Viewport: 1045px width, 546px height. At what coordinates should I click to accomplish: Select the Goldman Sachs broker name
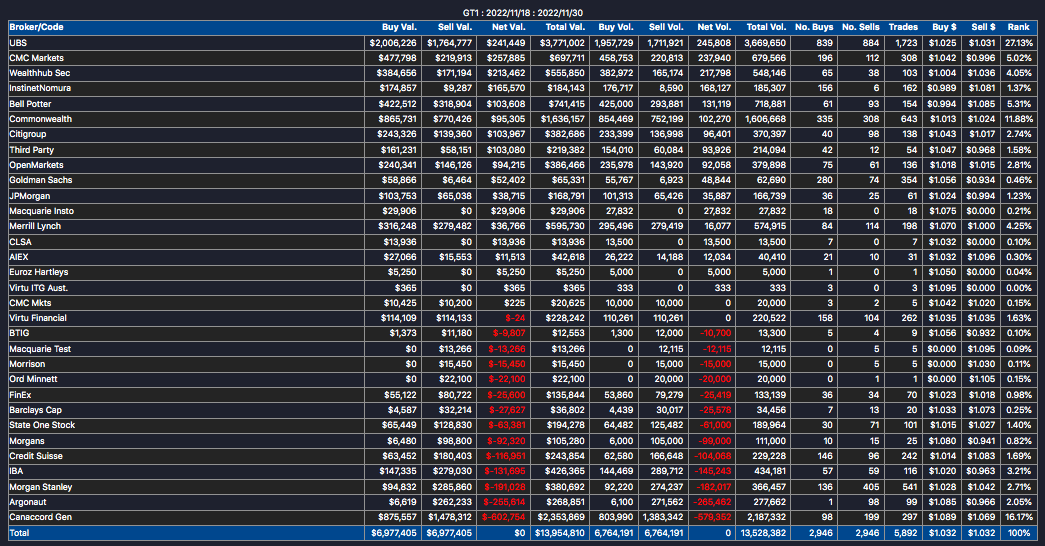click(x=41, y=180)
